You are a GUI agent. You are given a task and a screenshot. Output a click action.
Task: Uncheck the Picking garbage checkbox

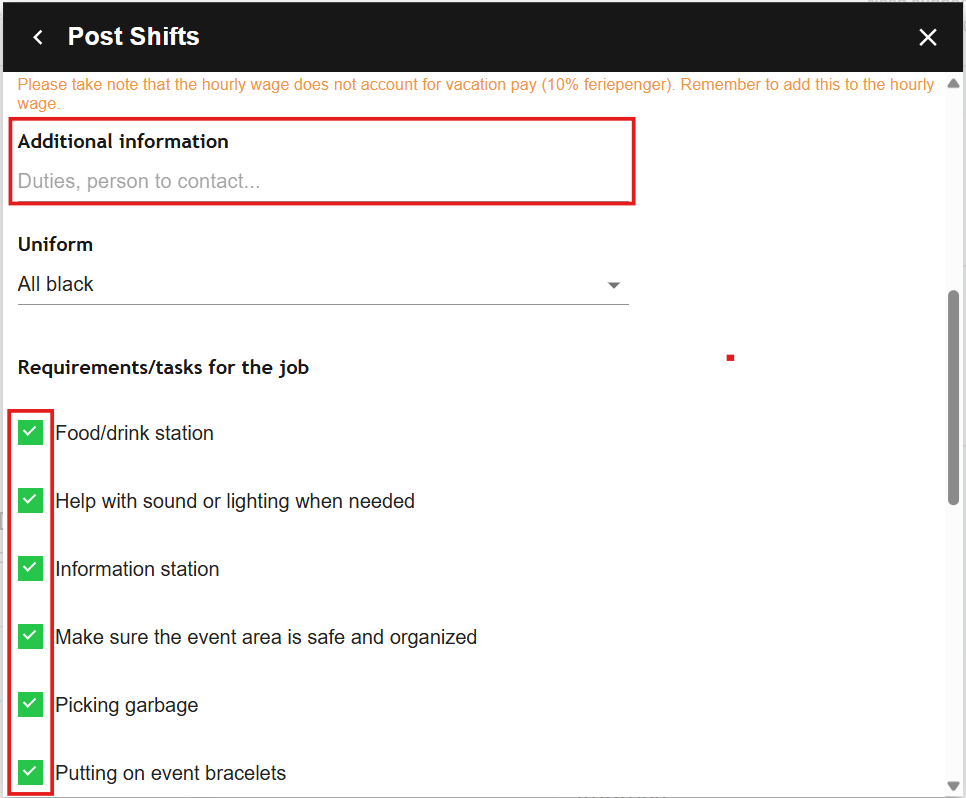(31, 704)
